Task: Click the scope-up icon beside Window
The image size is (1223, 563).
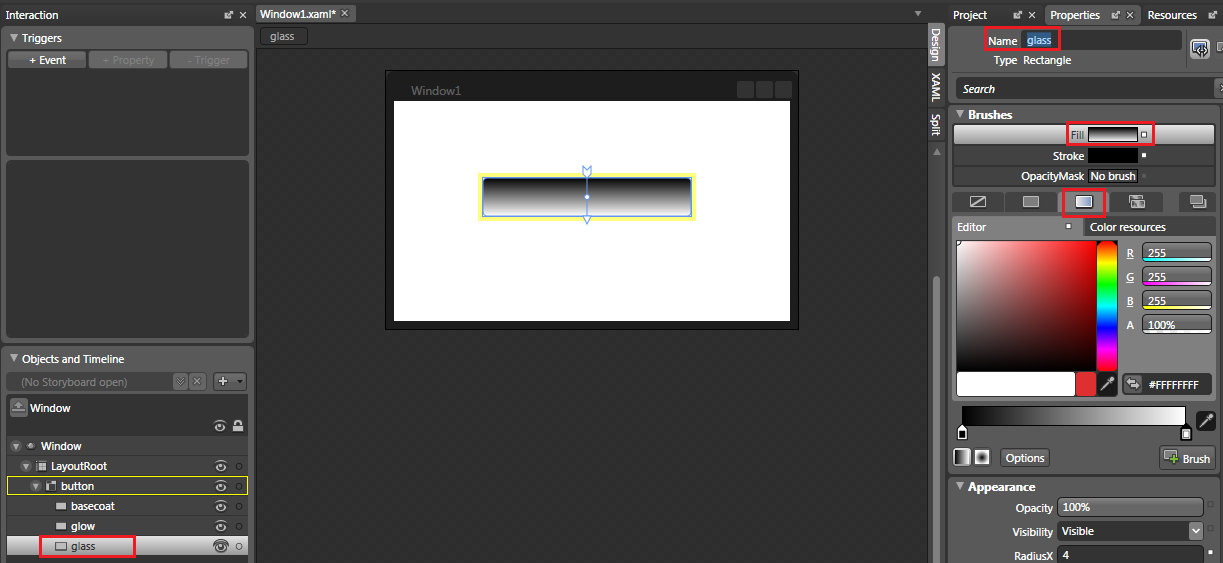Action: click(18, 407)
